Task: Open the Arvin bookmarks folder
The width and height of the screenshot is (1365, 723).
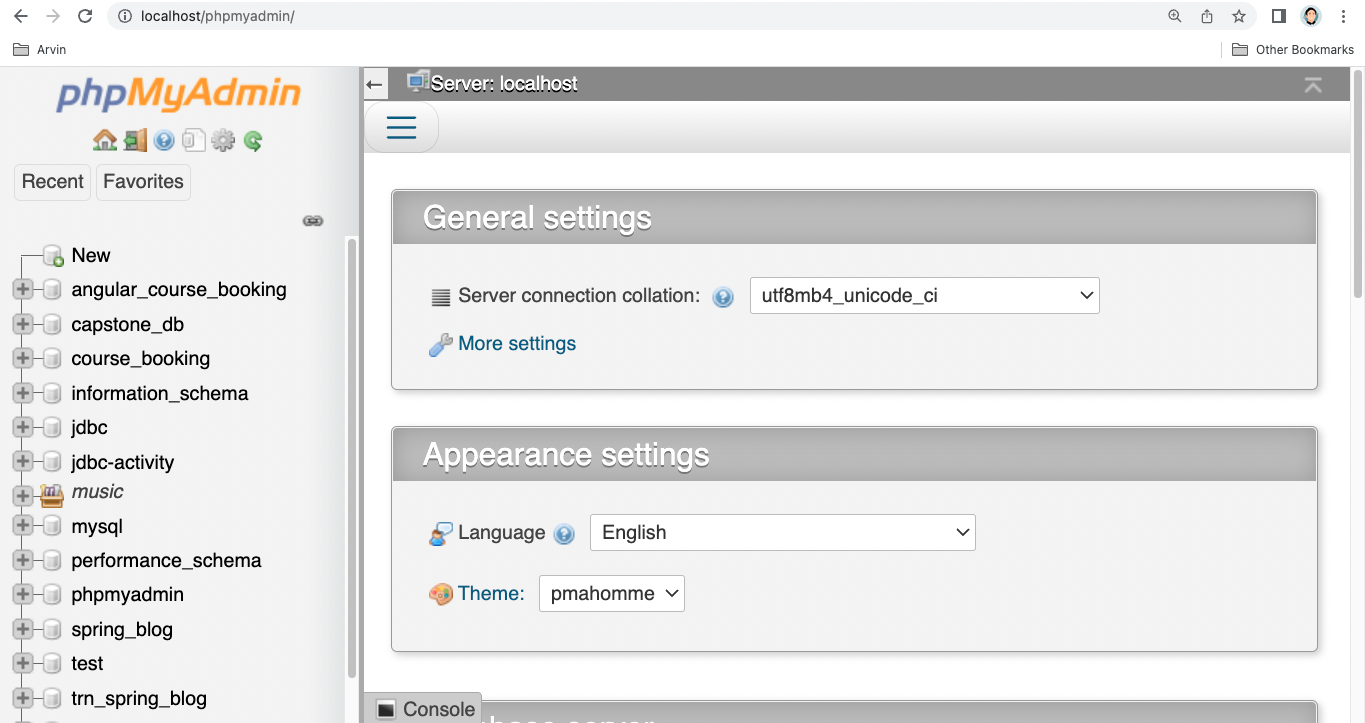Action: [x=40, y=49]
